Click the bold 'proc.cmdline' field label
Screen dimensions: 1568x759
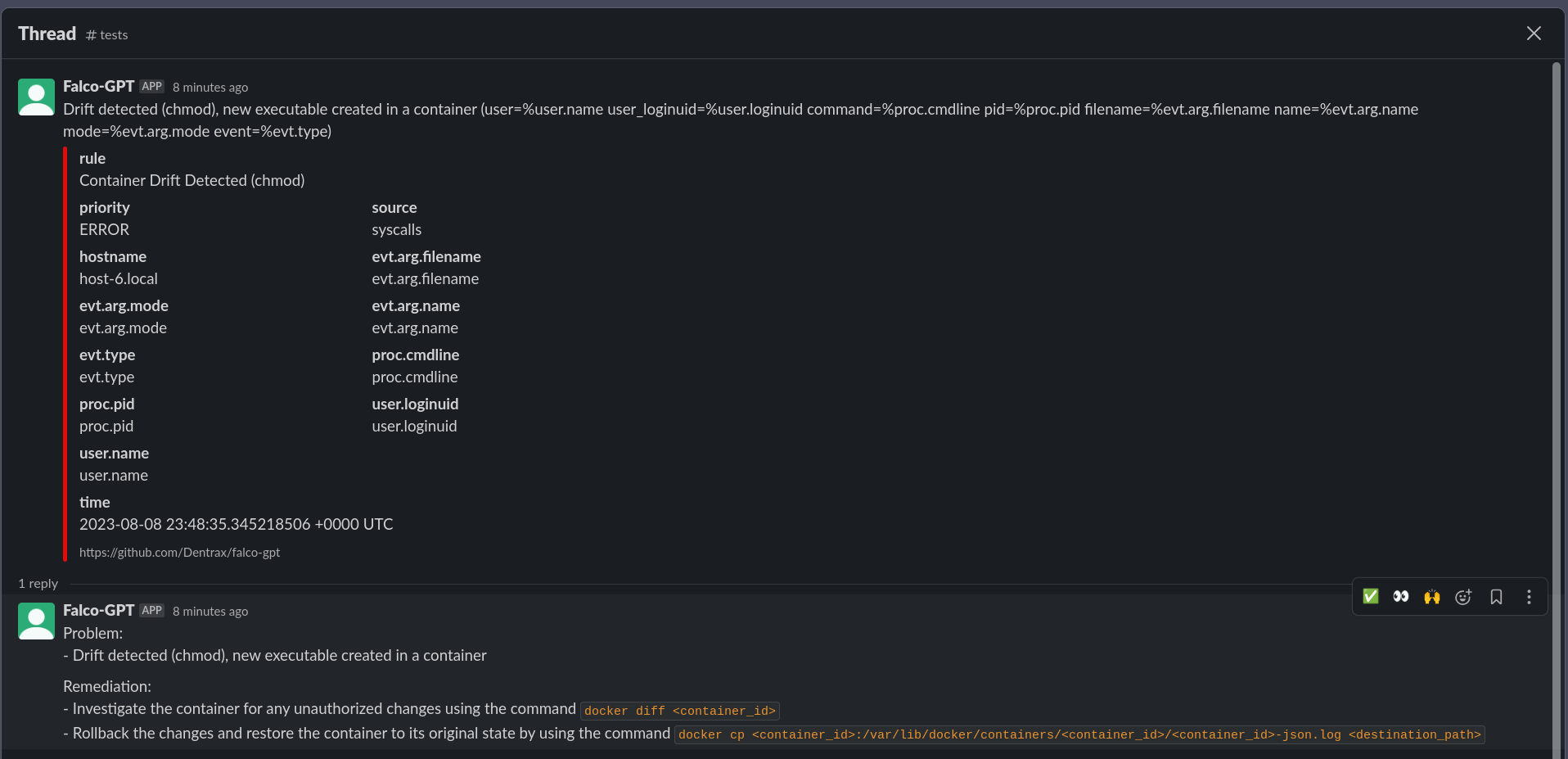pyautogui.click(x=416, y=355)
